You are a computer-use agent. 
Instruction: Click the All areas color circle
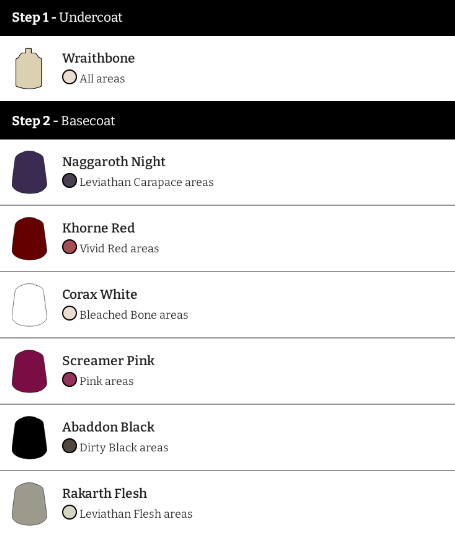tap(69, 77)
